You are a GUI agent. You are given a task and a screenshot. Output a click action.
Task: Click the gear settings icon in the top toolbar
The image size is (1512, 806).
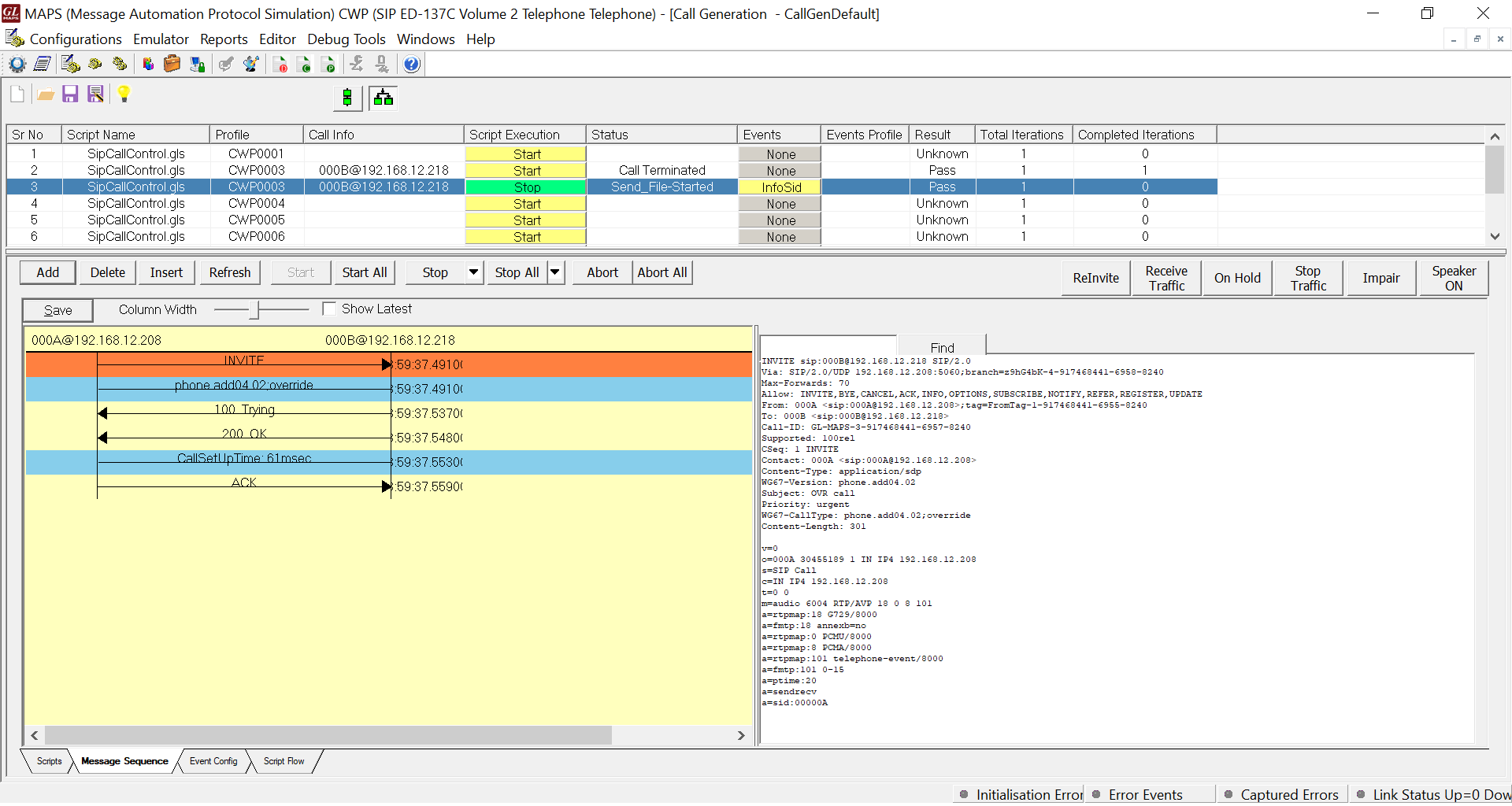pyautogui.click(x=17, y=65)
